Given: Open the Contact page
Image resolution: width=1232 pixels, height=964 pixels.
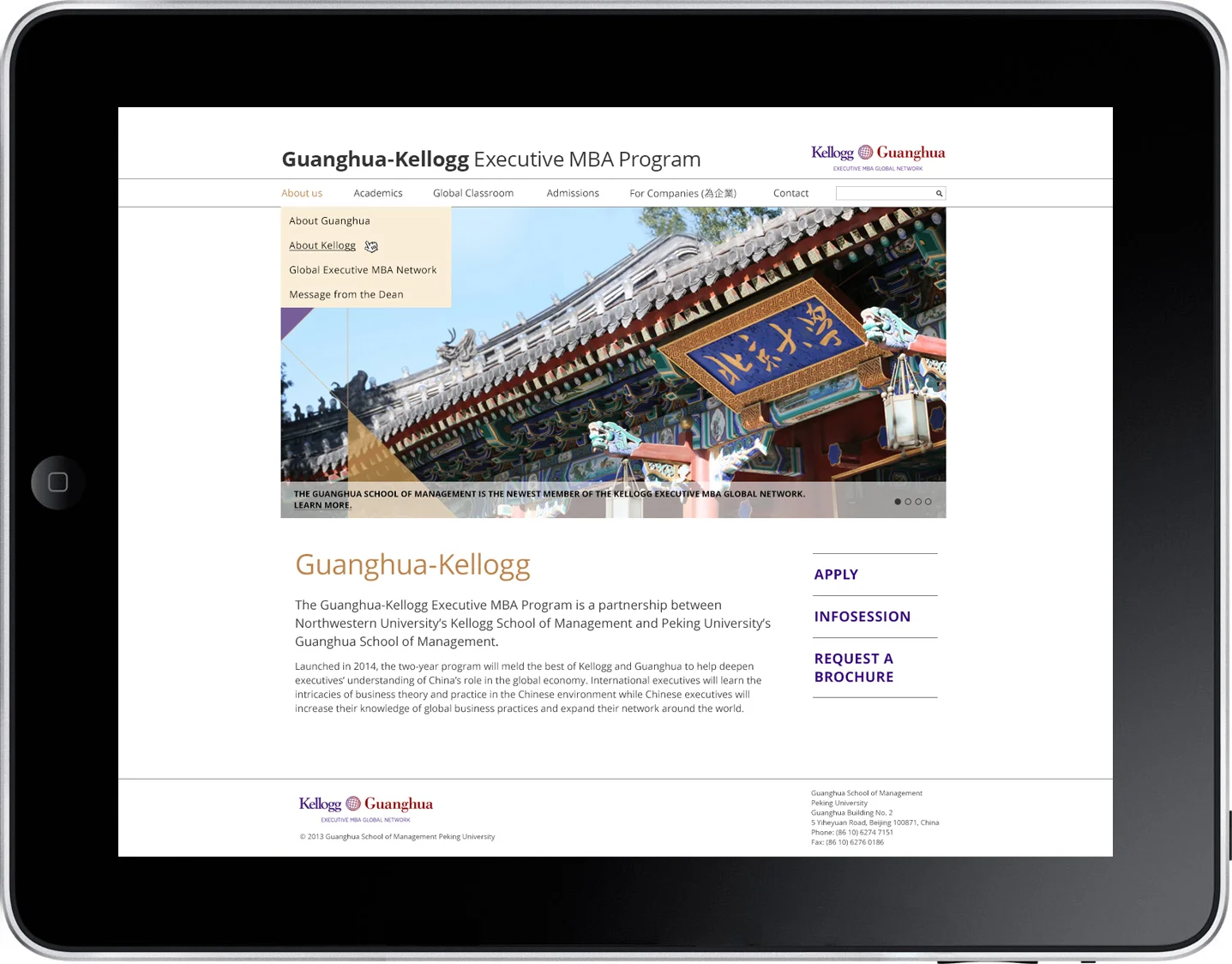Looking at the screenshot, I should [790, 194].
